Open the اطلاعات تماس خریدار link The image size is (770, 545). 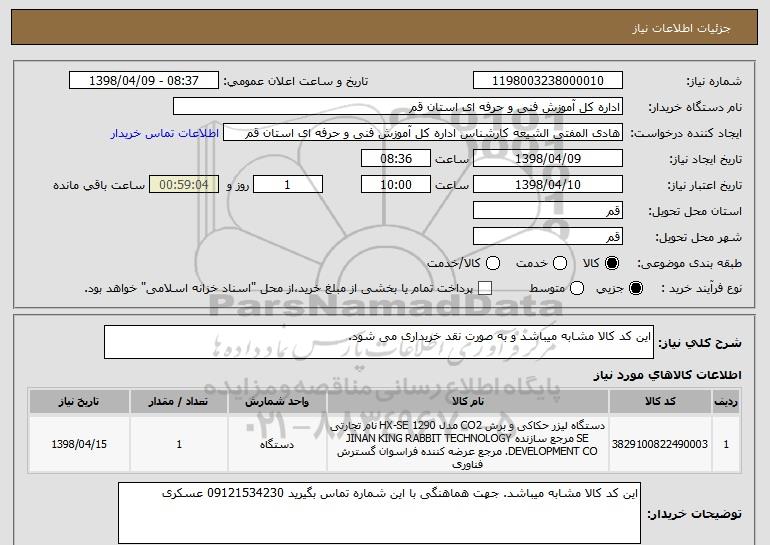(165, 134)
